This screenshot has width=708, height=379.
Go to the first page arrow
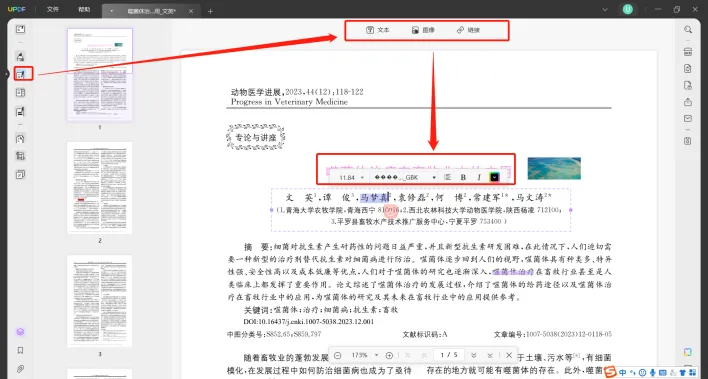point(408,356)
